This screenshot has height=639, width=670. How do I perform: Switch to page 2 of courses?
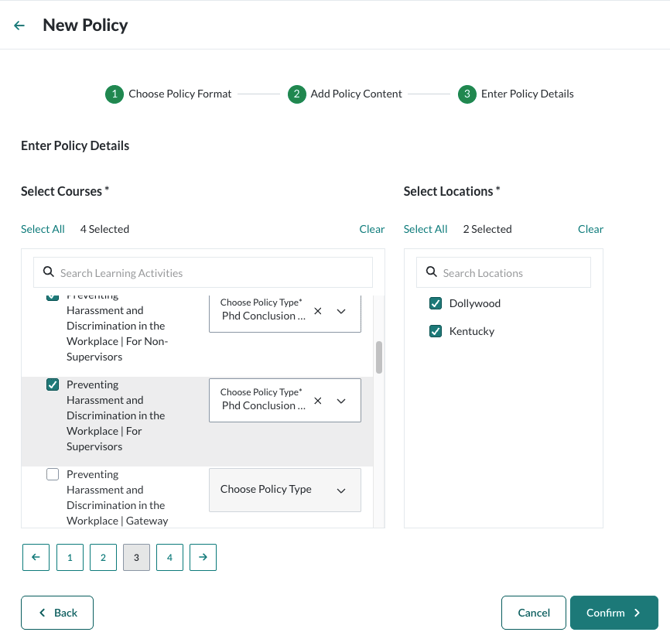(x=103, y=557)
